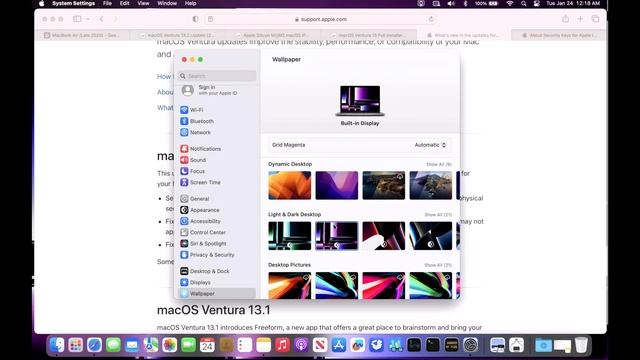Reload the support.apple.com page
This screenshot has height=360, width=640.
(431, 19)
